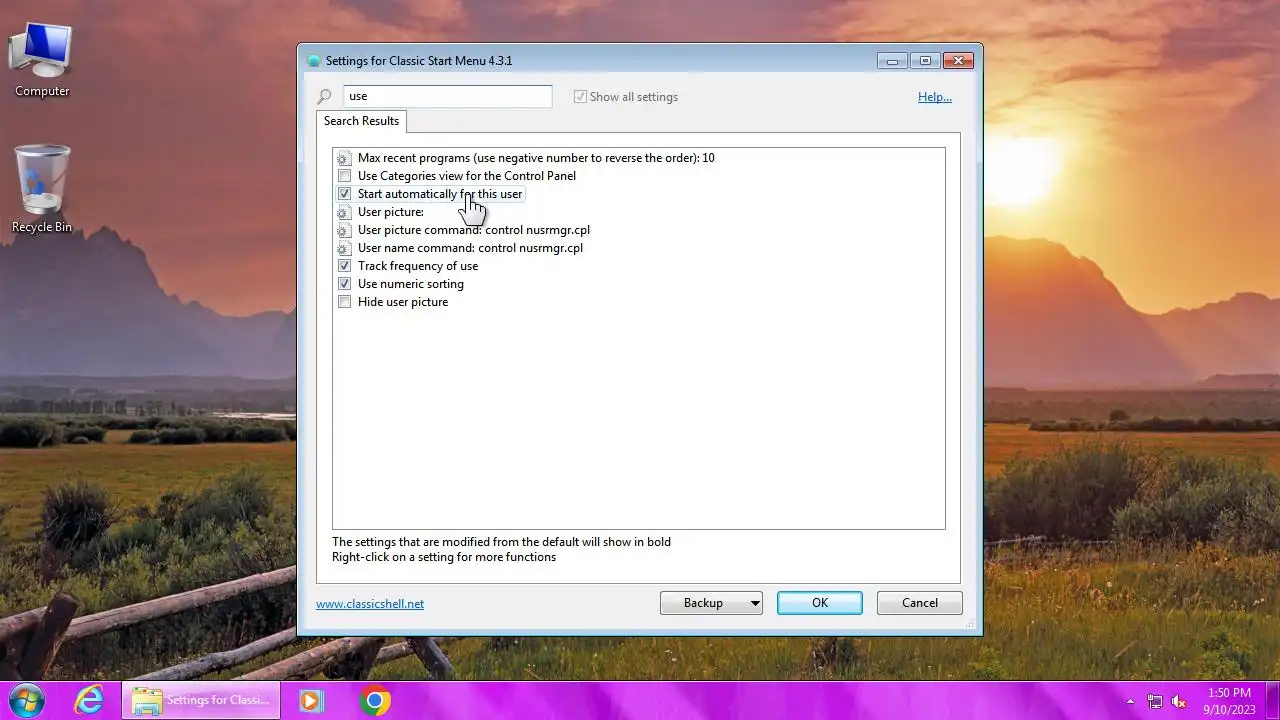The width and height of the screenshot is (1280, 720).
Task: Select the Search Results tab
Action: pyautogui.click(x=361, y=121)
